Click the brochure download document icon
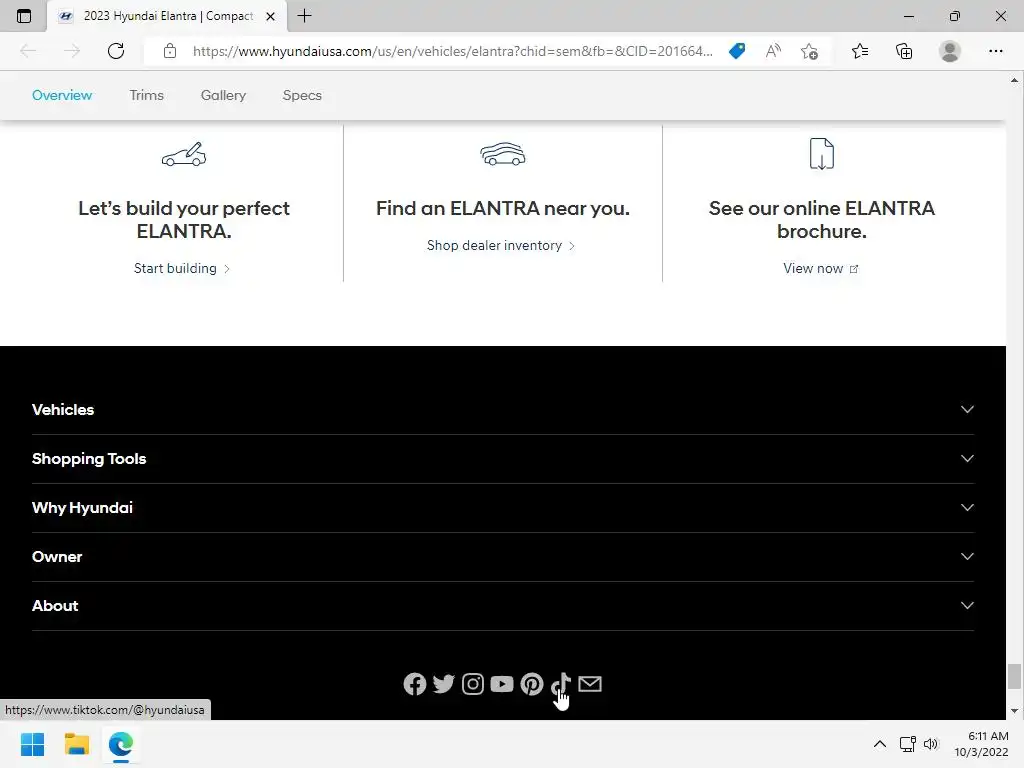 click(822, 154)
